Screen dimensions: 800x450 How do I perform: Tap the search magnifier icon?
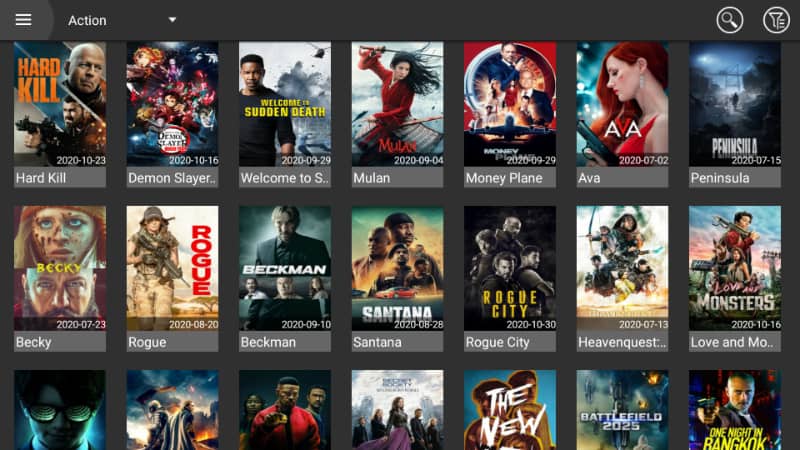[730, 20]
